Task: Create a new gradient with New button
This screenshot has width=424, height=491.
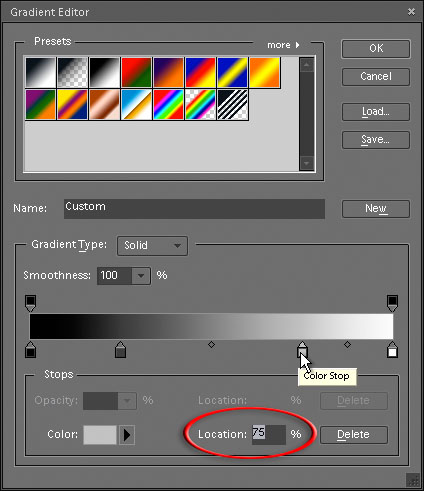Action: [x=376, y=209]
